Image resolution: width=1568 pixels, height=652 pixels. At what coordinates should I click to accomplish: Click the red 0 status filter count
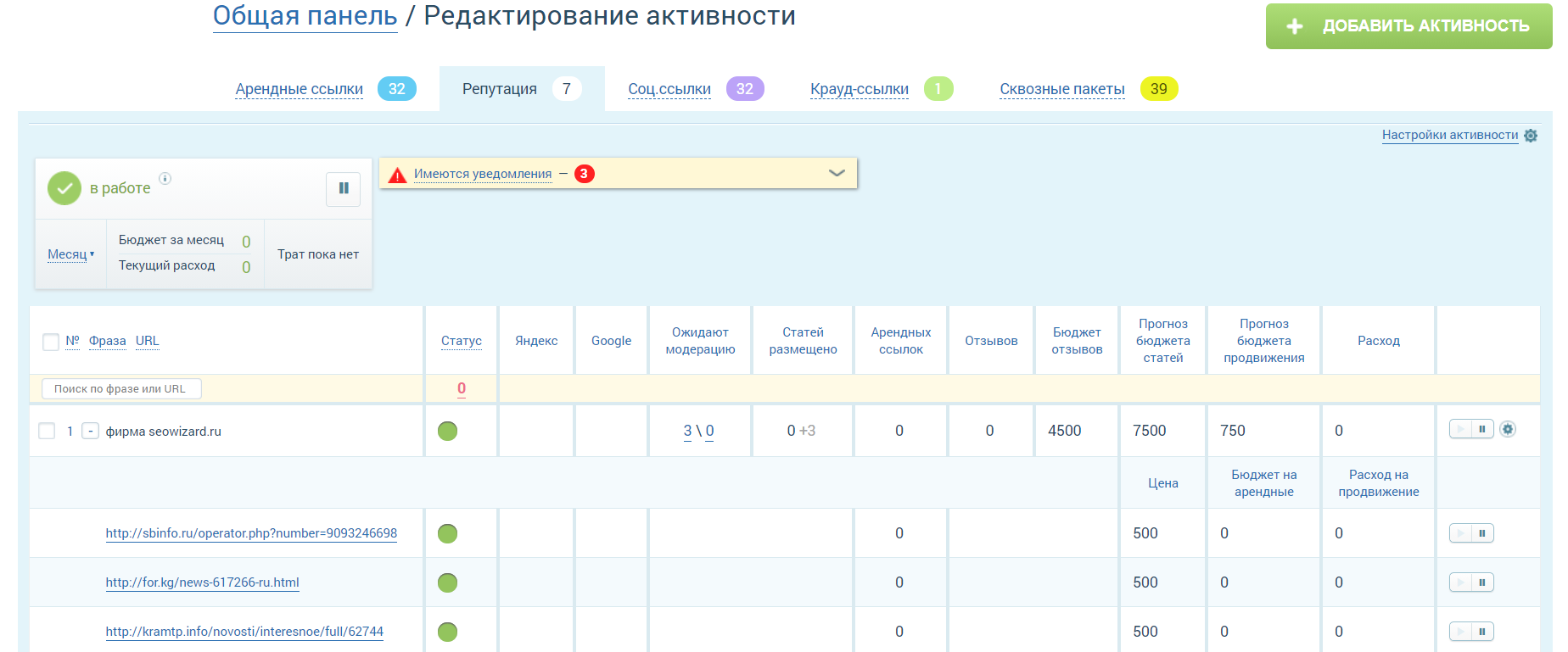point(462,388)
